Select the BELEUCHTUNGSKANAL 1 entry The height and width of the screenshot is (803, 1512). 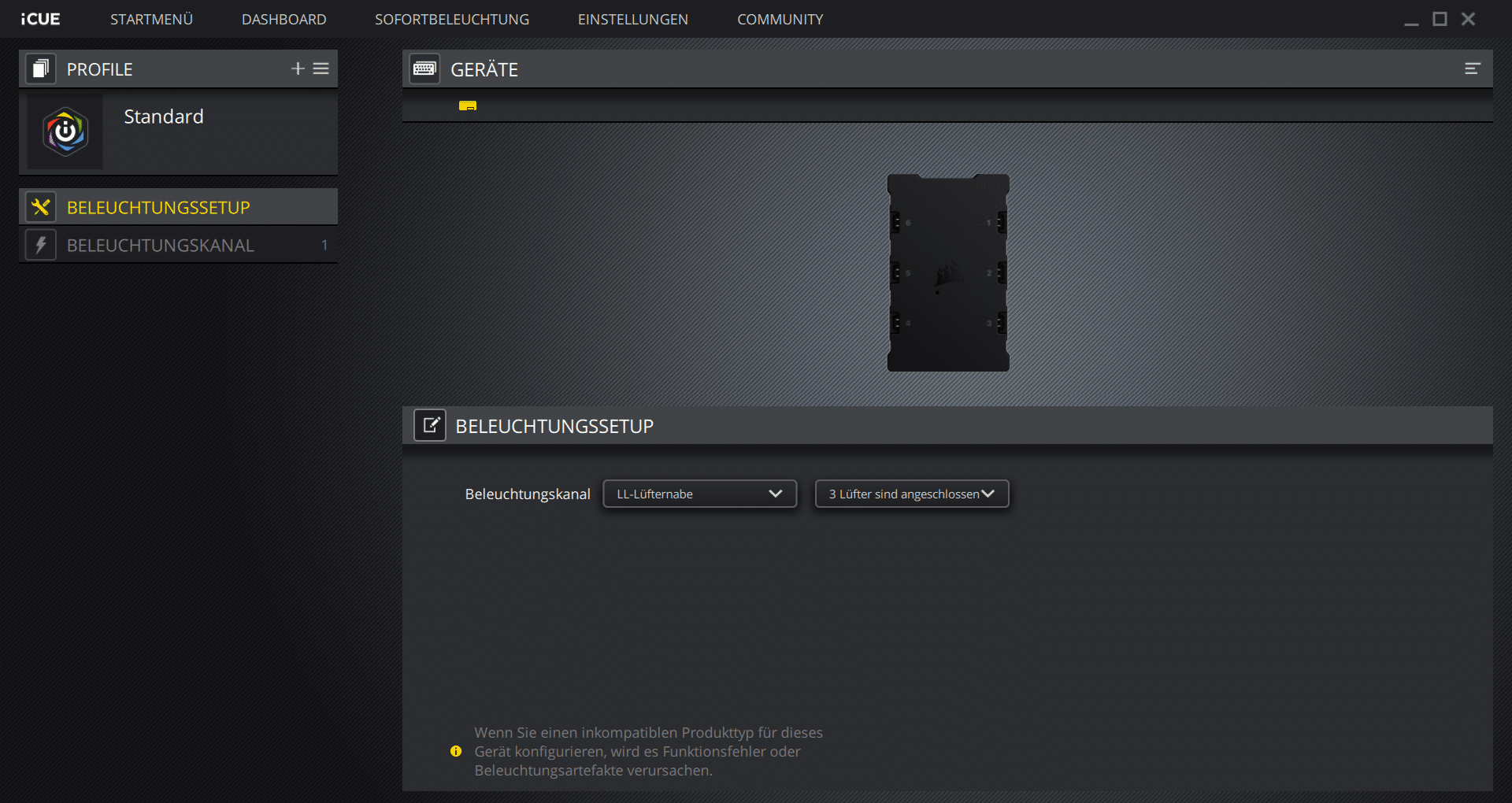pos(178,245)
